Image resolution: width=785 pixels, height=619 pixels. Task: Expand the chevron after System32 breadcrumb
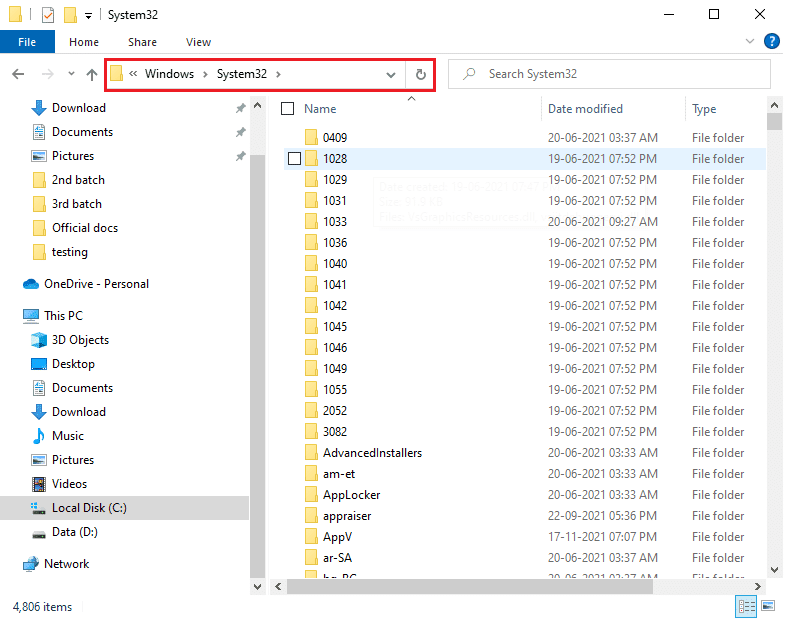[x=278, y=75]
